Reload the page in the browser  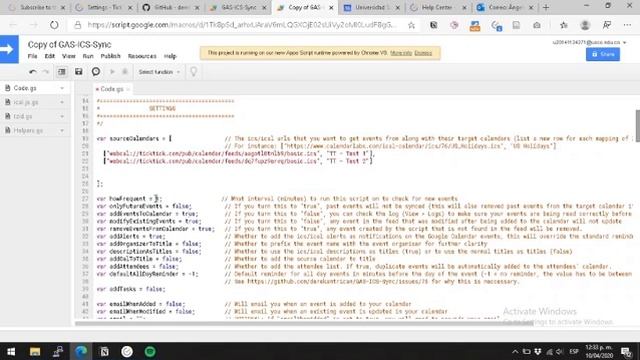[x=54, y=25]
